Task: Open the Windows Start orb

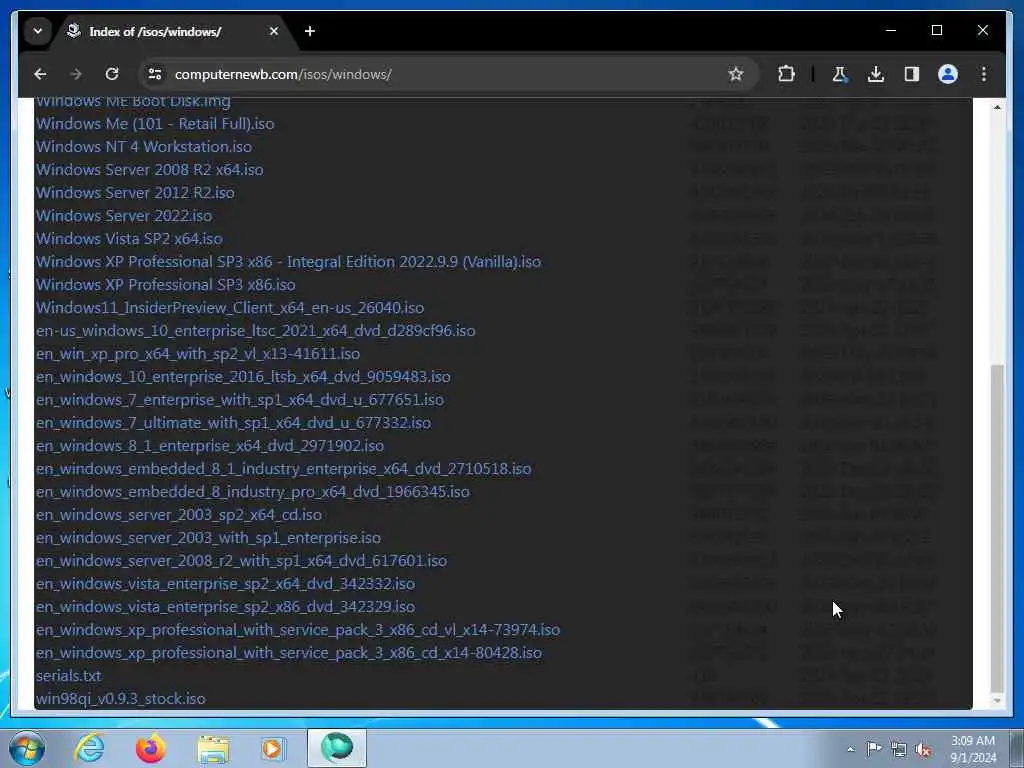Action: pyautogui.click(x=27, y=748)
